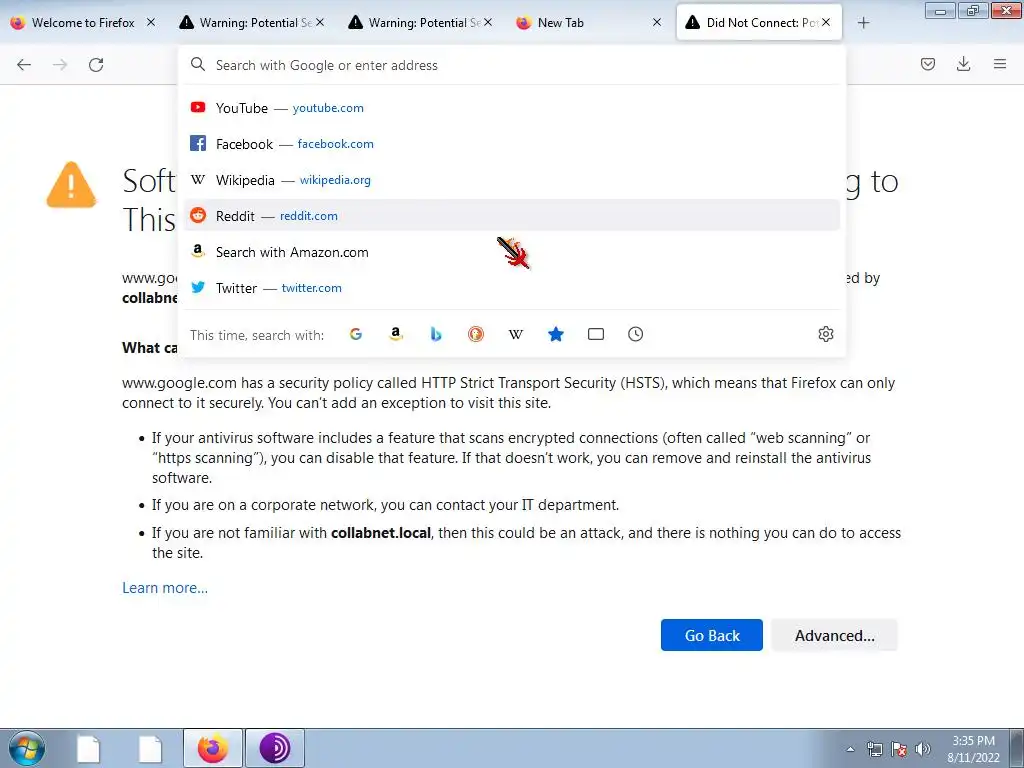
Task: Switch to the New Tab tab
Action: coord(588,22)
